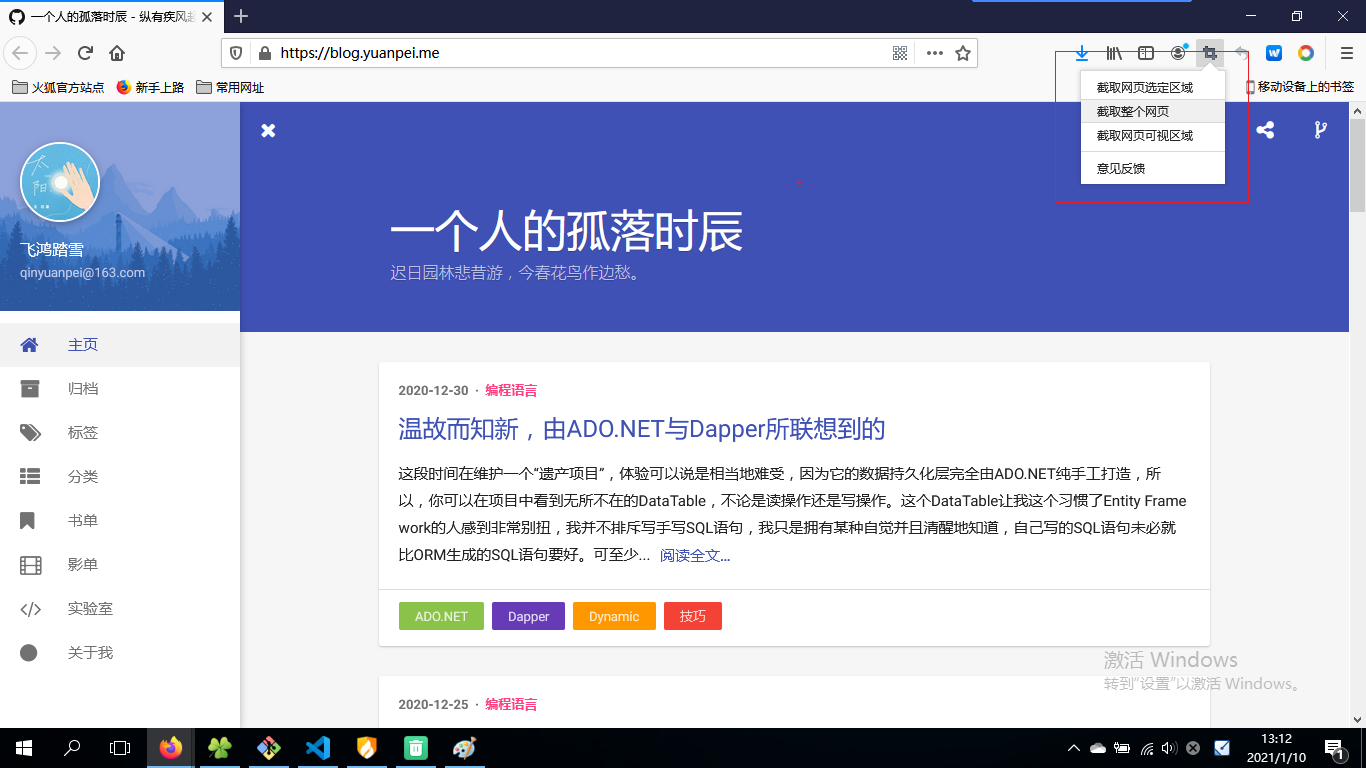Open the page actions three-dot menu

point(935,53)
